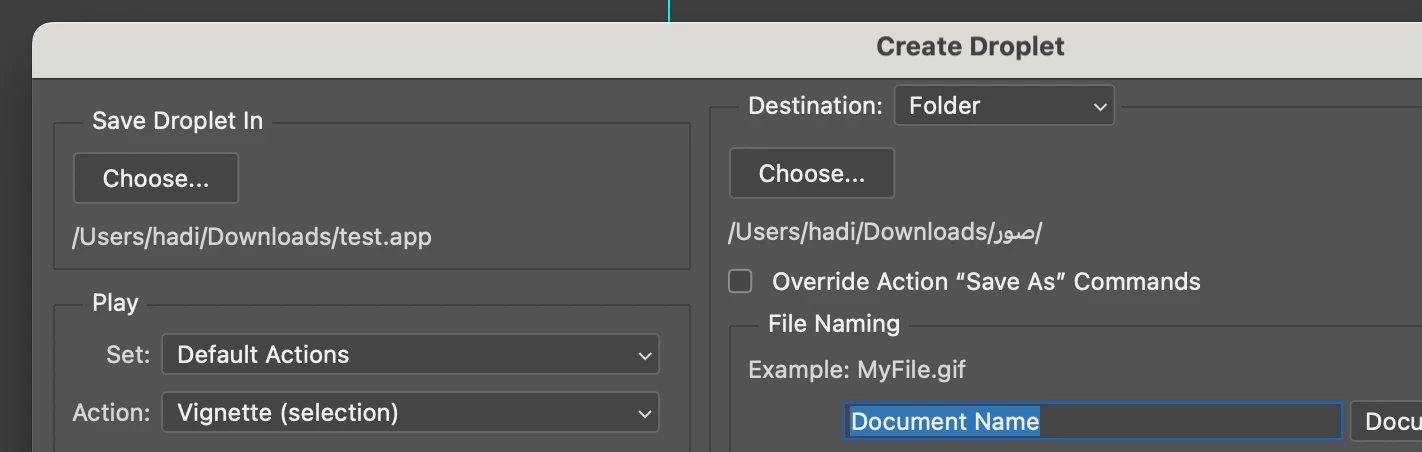1422x452 pixels.
Task: Click the destination path /Users/hadi/Downloads/صور/
Action: pyautogui.click(x=885, y=232)
